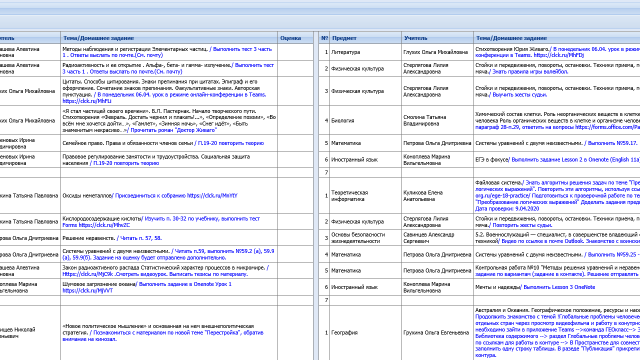Open "П.19-20 повторить теорию" link in Семейное право row
Image resolution: width=640 pixels, height=360 pixels.
[231, 143]
